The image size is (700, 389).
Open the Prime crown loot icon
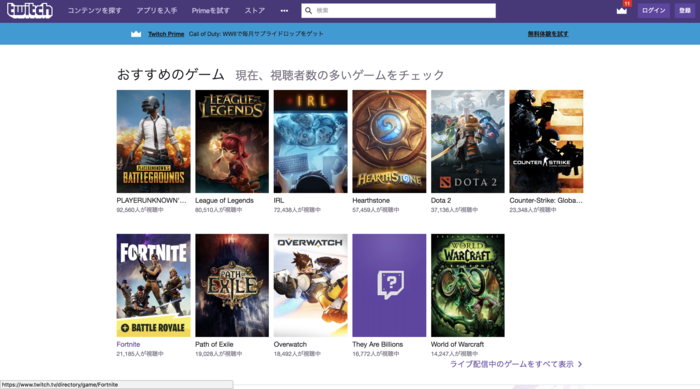[622, 10]
